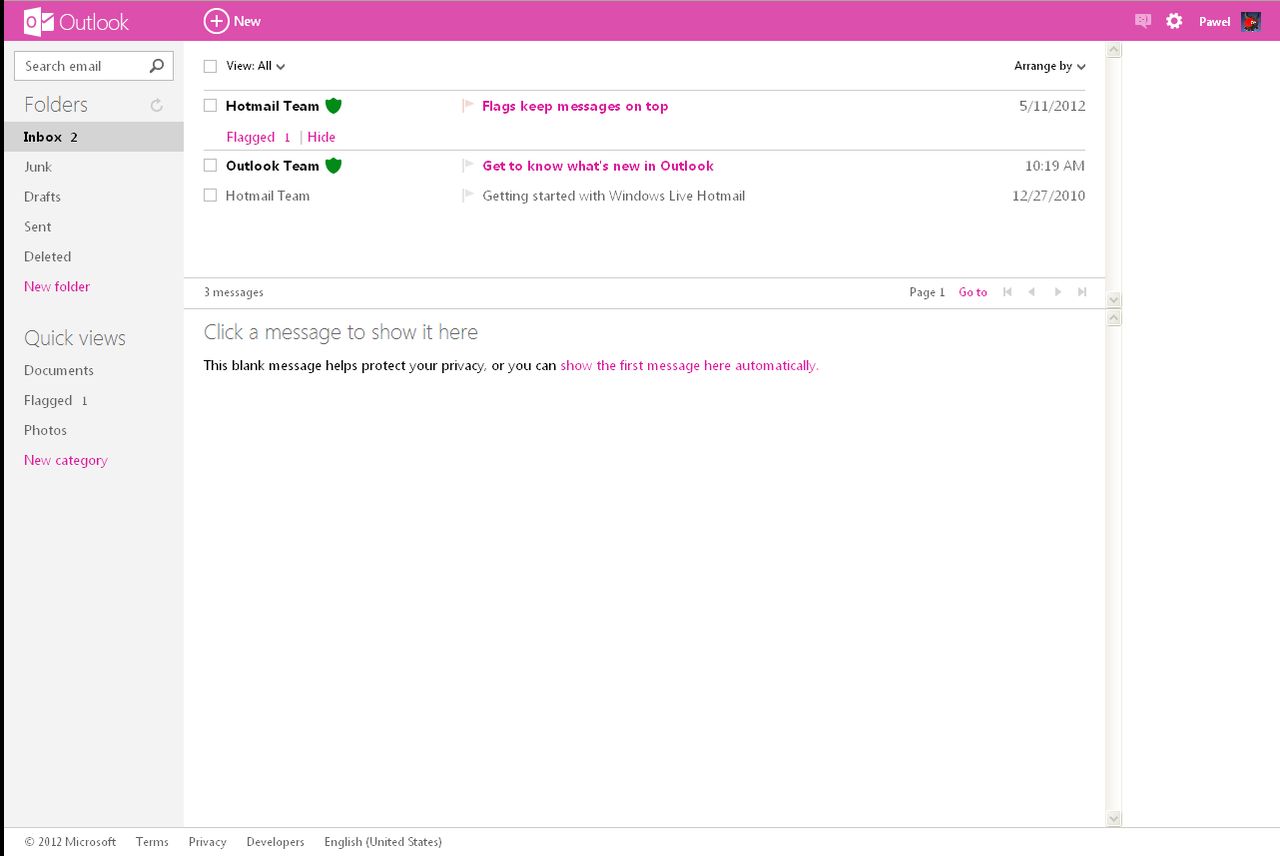Image resolution: width=1280 pixels, height=856 pixels.
Task: Click the Outlook logo icon
Action: pyautogui.click(x=39, y=21)
